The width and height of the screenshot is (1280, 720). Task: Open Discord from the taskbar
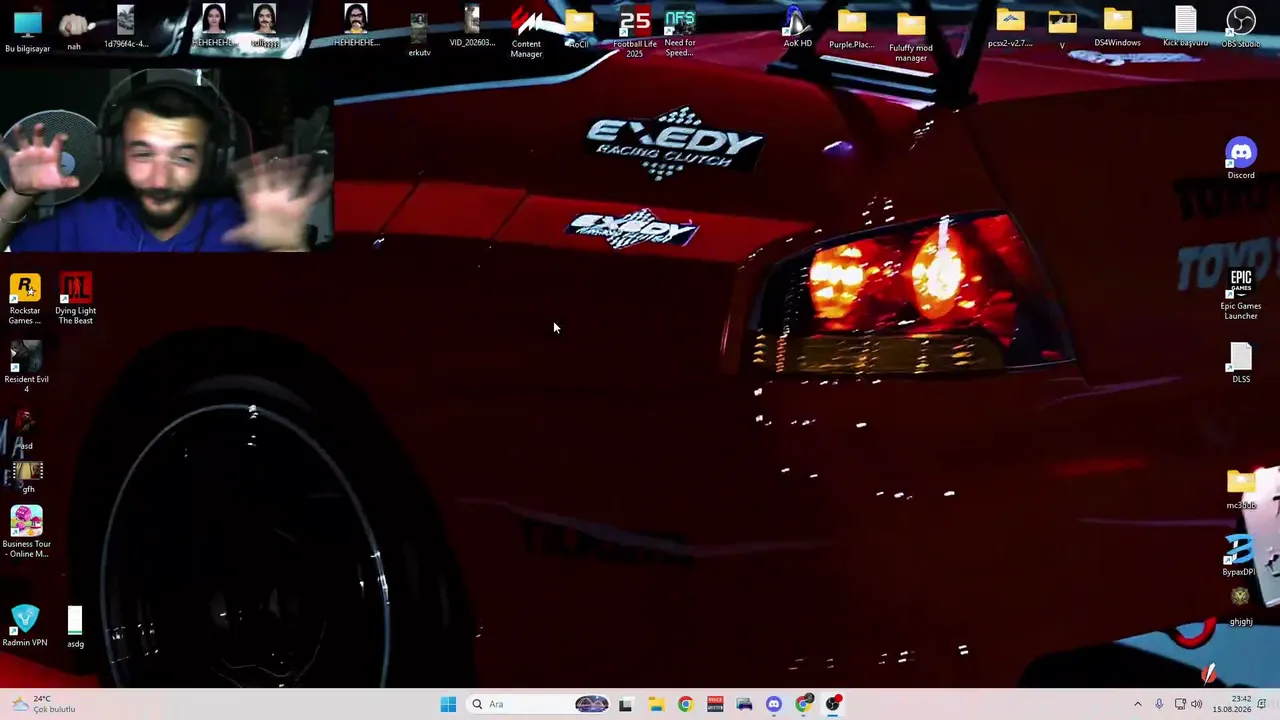tap(774, 704)
